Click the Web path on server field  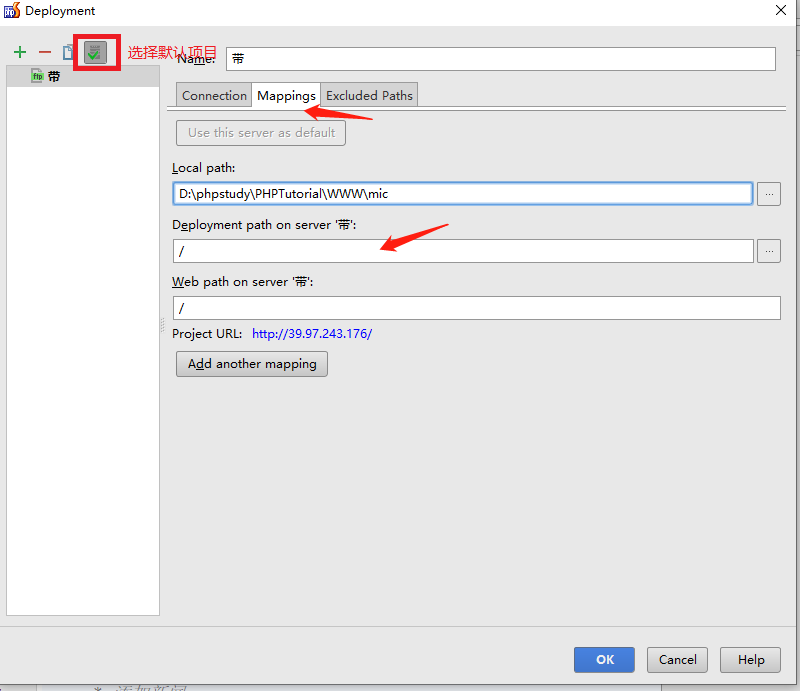tap(477, 308)
